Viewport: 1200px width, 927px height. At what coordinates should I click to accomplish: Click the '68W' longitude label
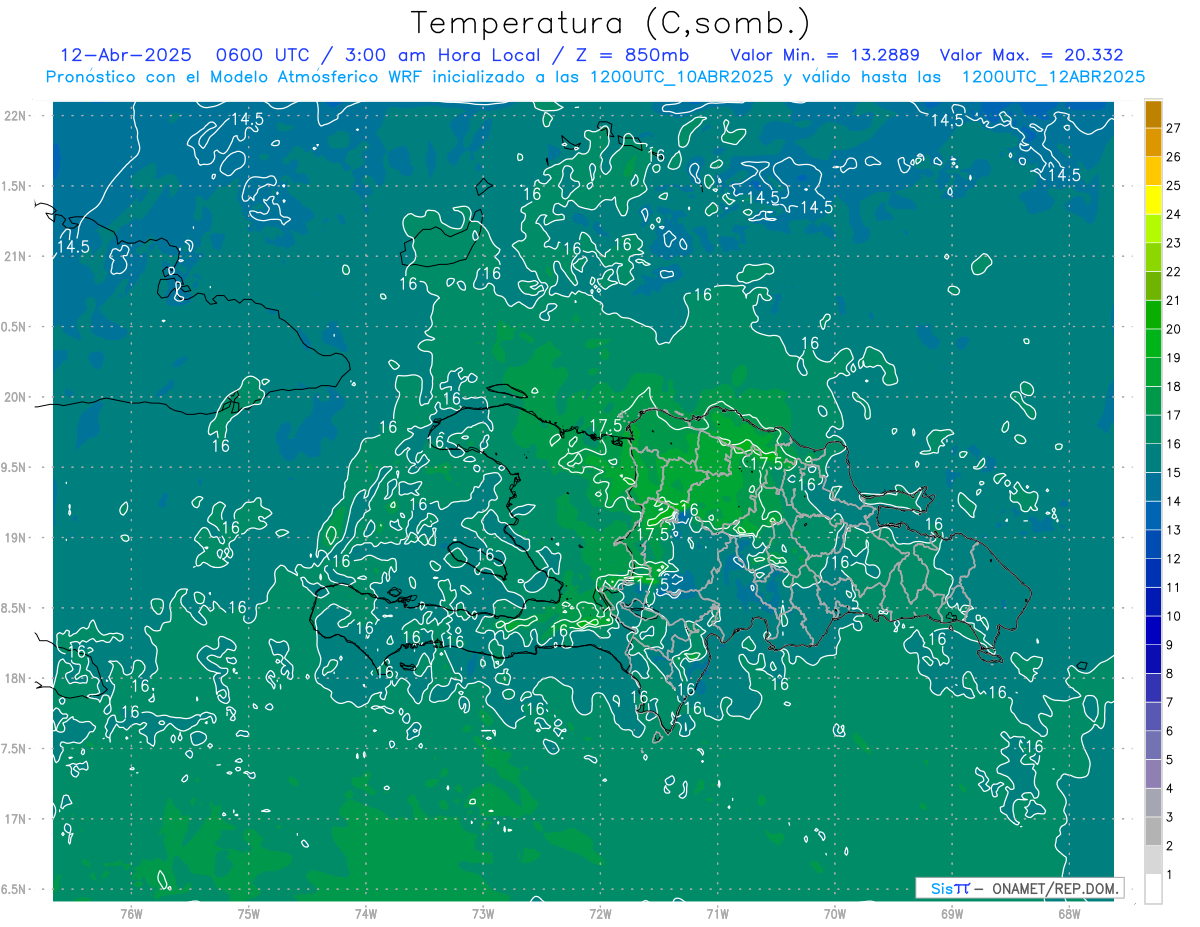click(1069, 914)
